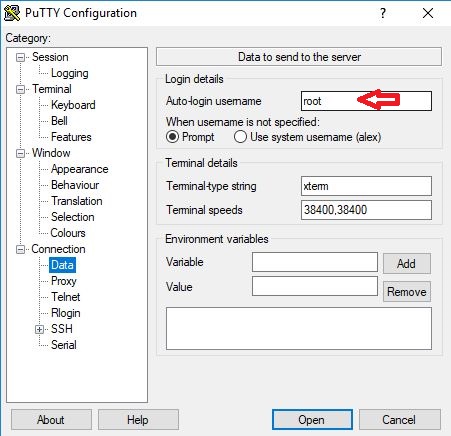Click the About button
This screenshot has height=436, width=451.
(x=51, y=420)
